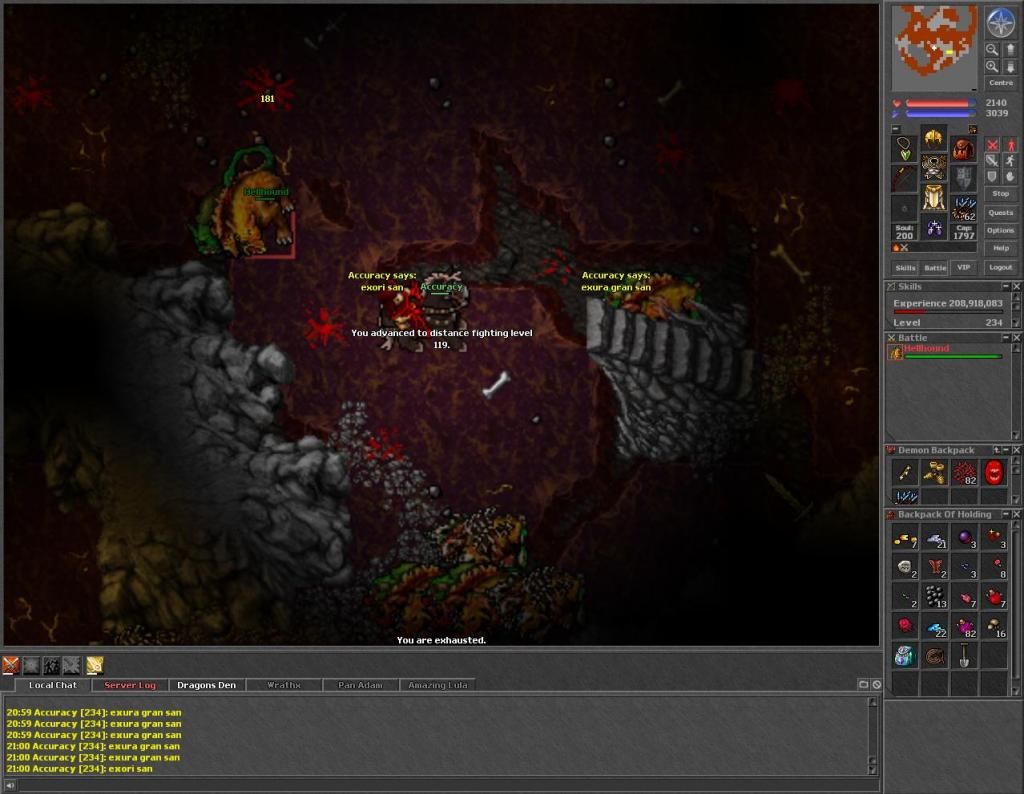Toggle the Skills window button
This screenshot has width=1024, height=794.
click(x=904, y=268)
